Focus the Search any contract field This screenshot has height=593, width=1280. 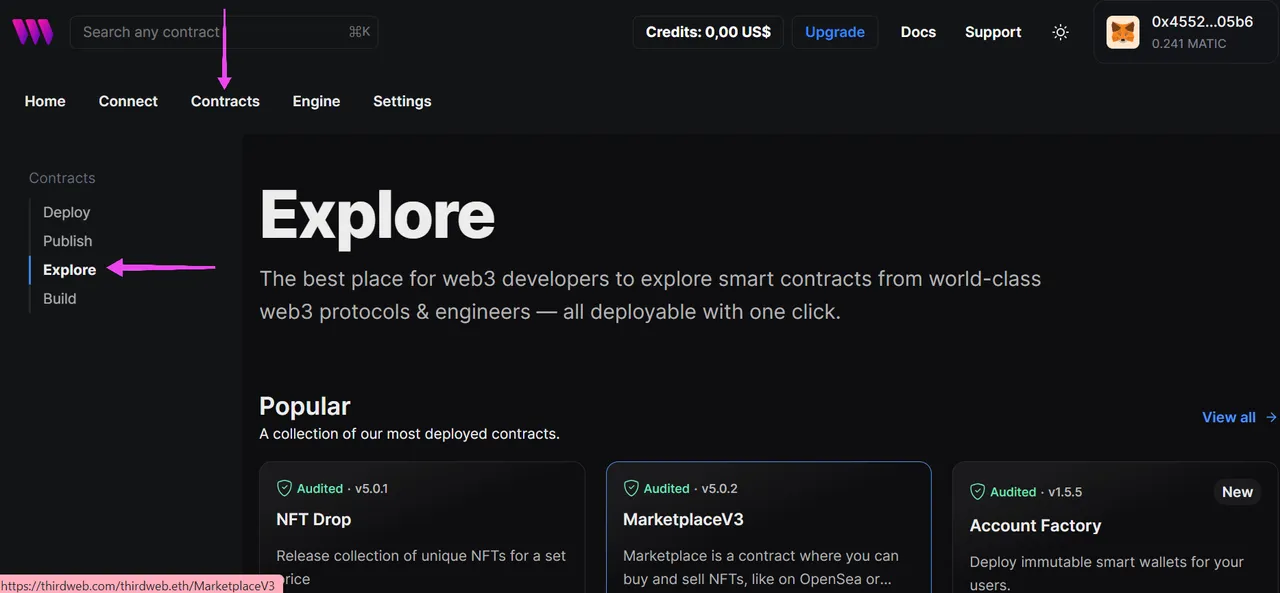[224, 32]
